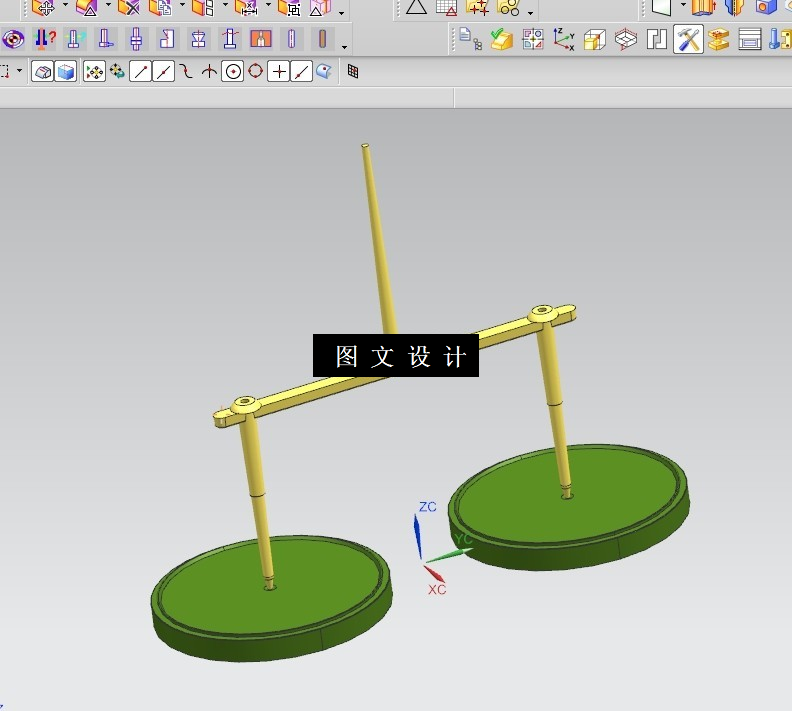Click the yellow face with red crosses icon
Image resolution: width=792 pixels, height=711 pixels.
[x=477, y=7]
